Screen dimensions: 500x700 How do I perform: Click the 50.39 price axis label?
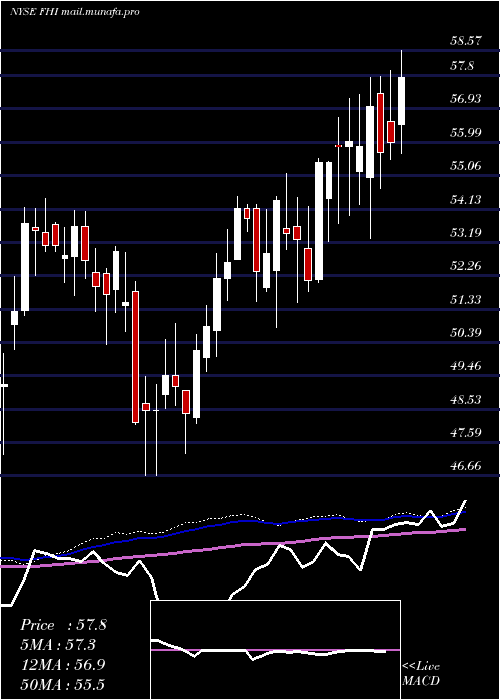tap(465, 333)
